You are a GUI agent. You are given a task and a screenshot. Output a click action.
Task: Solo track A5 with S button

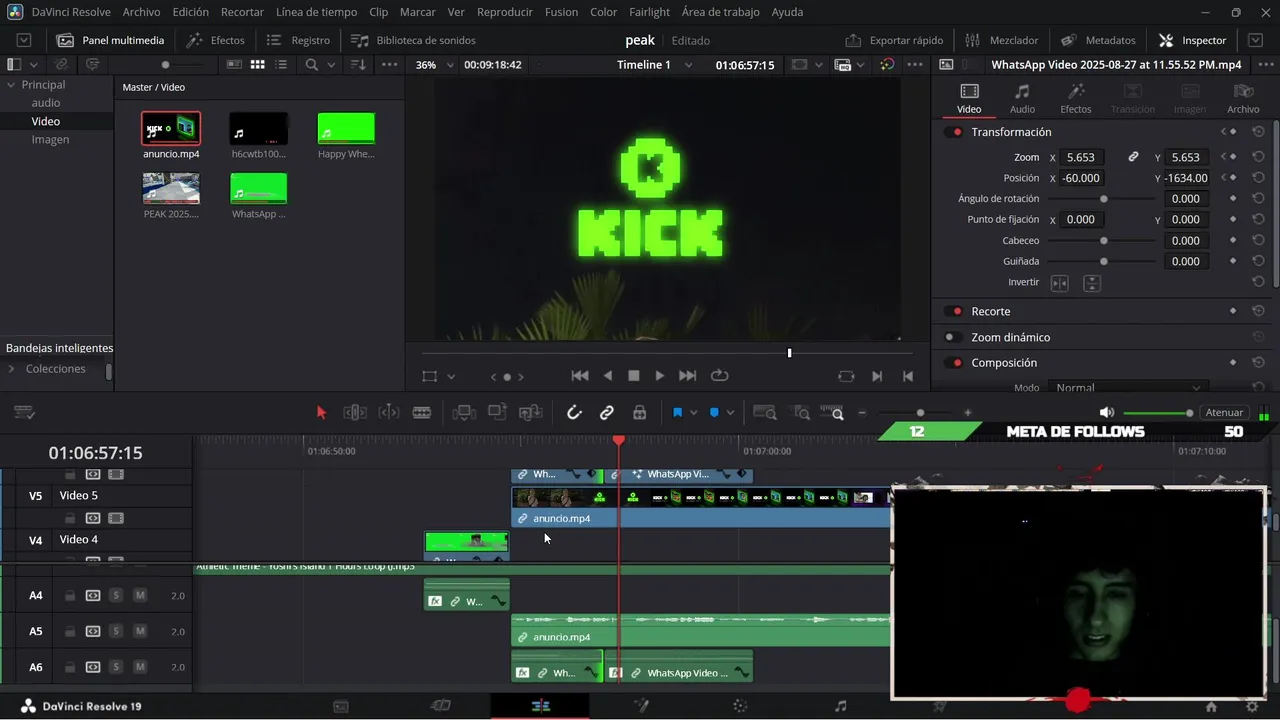(x=116, y=631)
